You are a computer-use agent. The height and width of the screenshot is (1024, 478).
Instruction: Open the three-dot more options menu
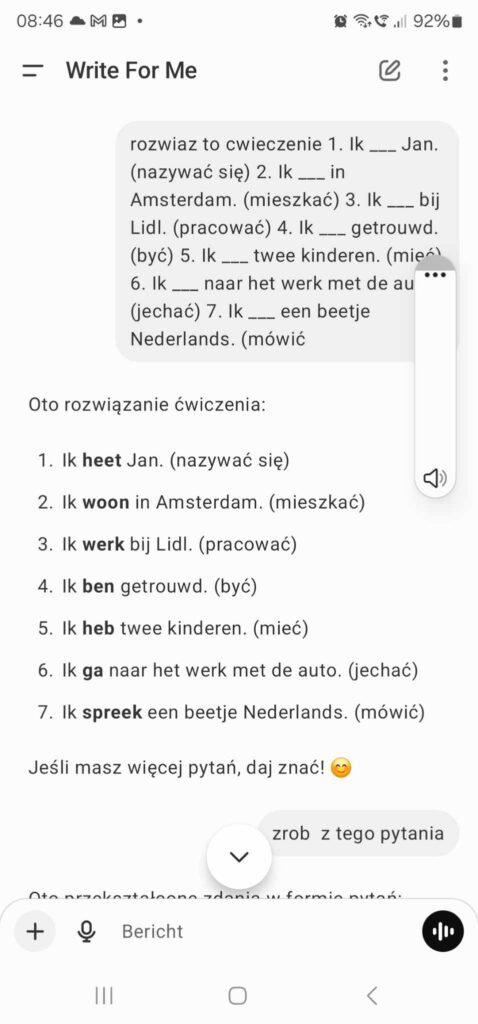click(x=445, y=70)
